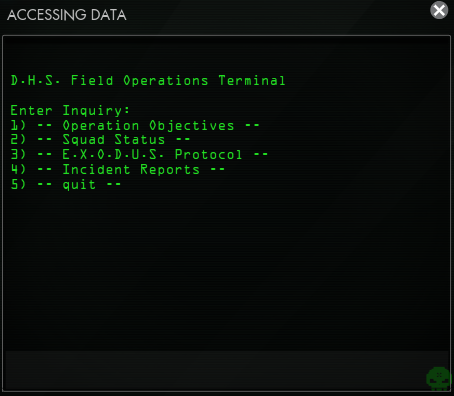
Task: Select the quit option in terminal
Action: click(x=66, y=184)
